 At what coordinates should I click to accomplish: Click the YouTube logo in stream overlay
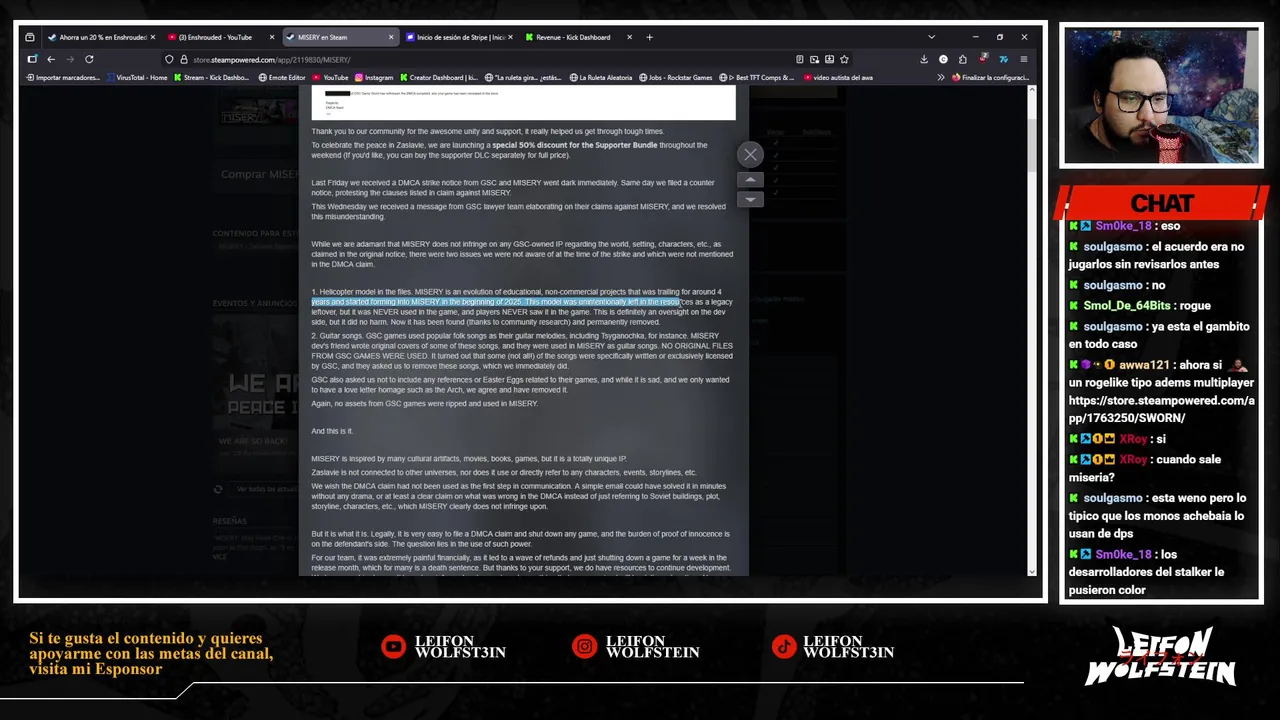[393, 647]
